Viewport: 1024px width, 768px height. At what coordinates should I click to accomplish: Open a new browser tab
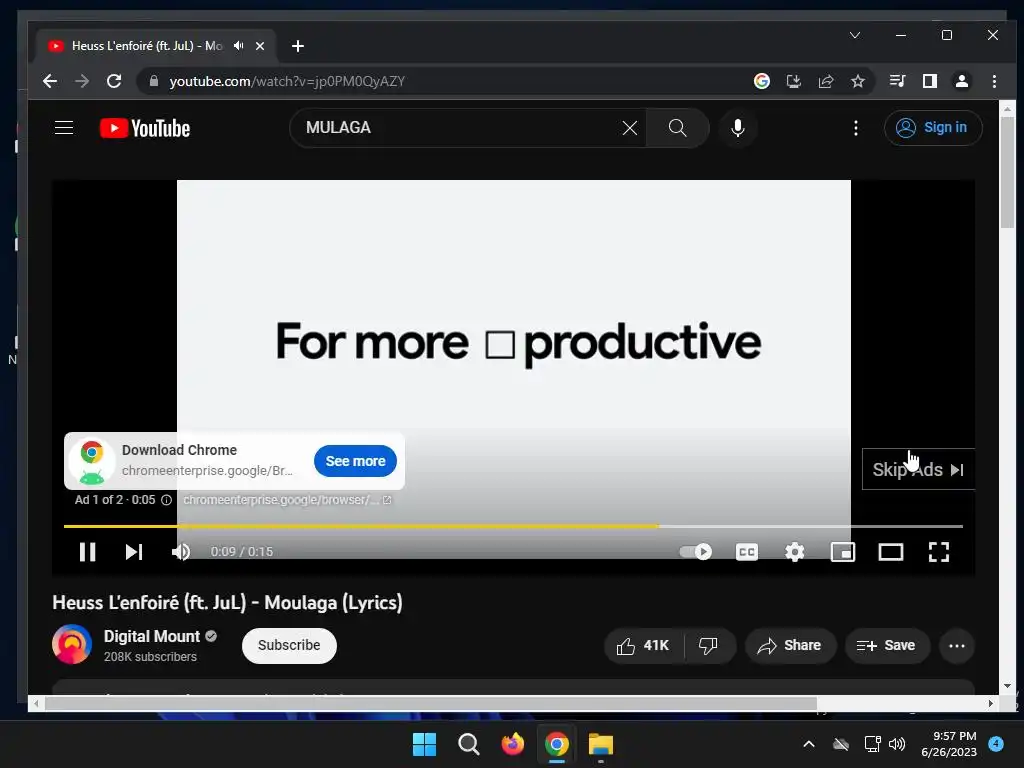(x=298, y=46)
